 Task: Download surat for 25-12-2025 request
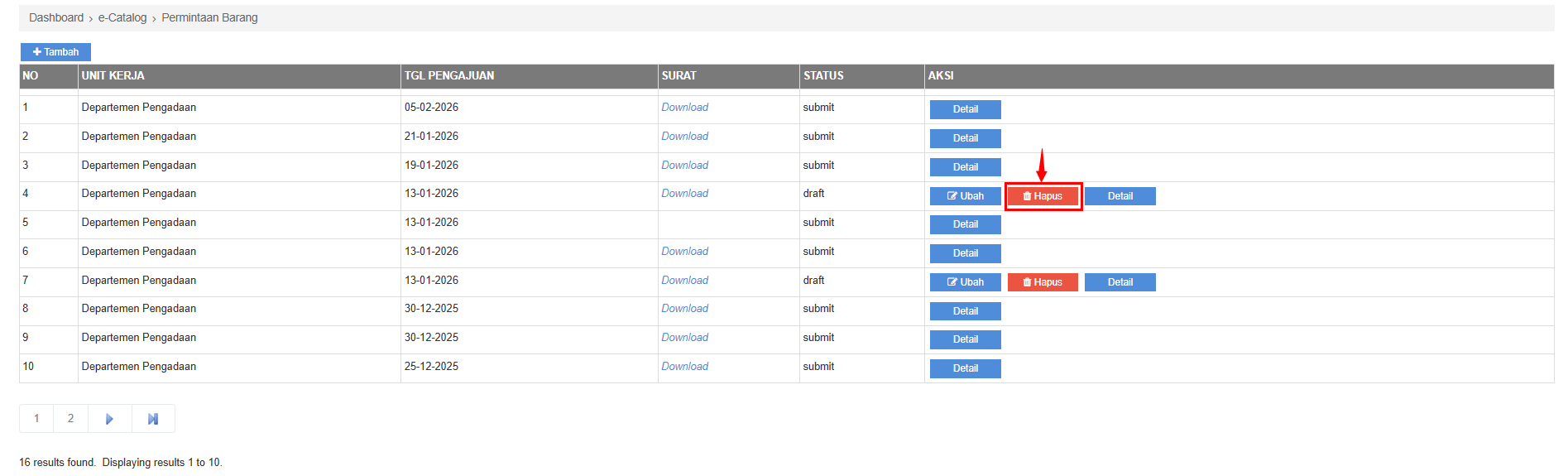coord(684,367)
